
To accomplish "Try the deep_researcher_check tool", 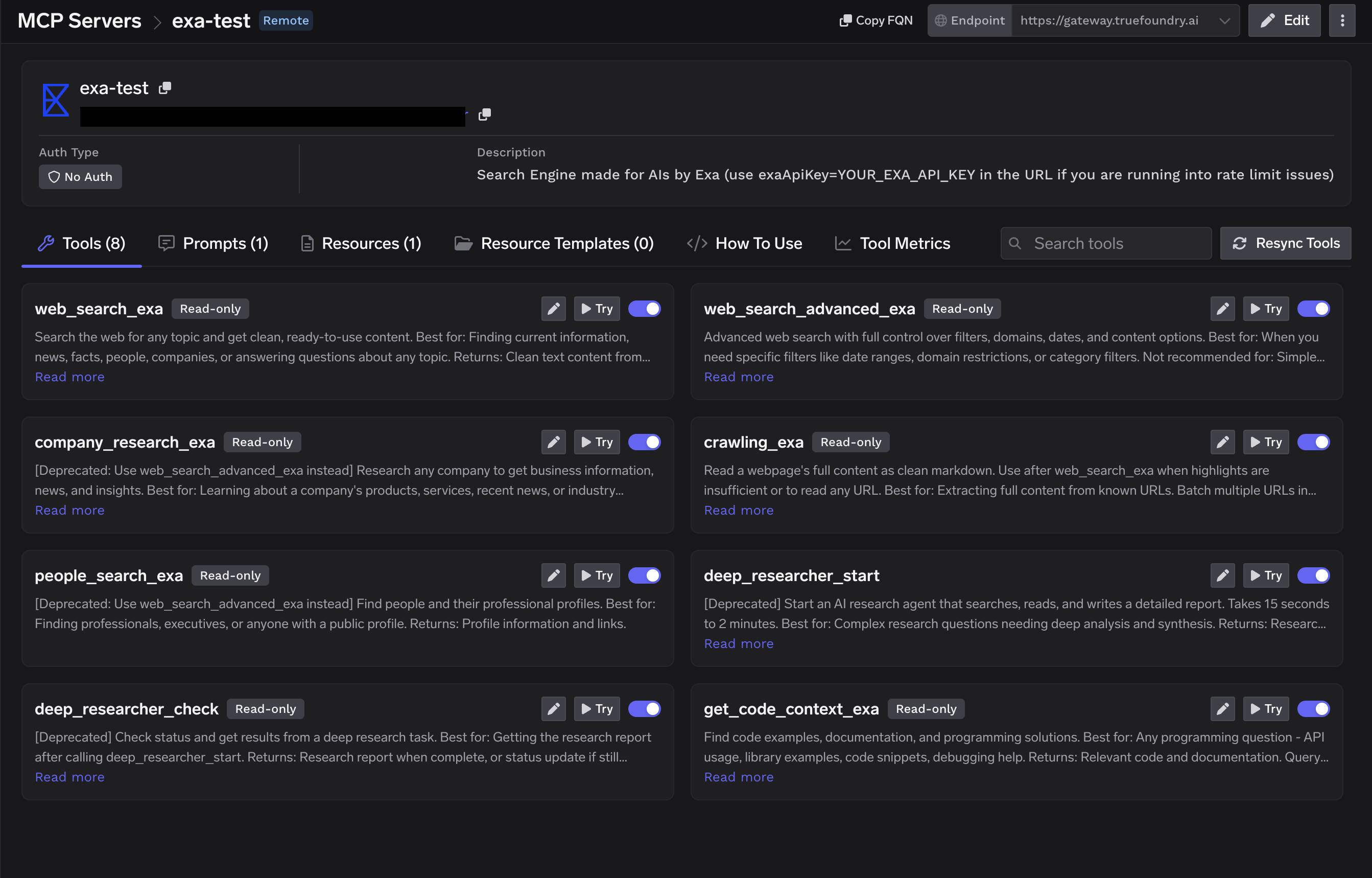I will tap(597, 709).
